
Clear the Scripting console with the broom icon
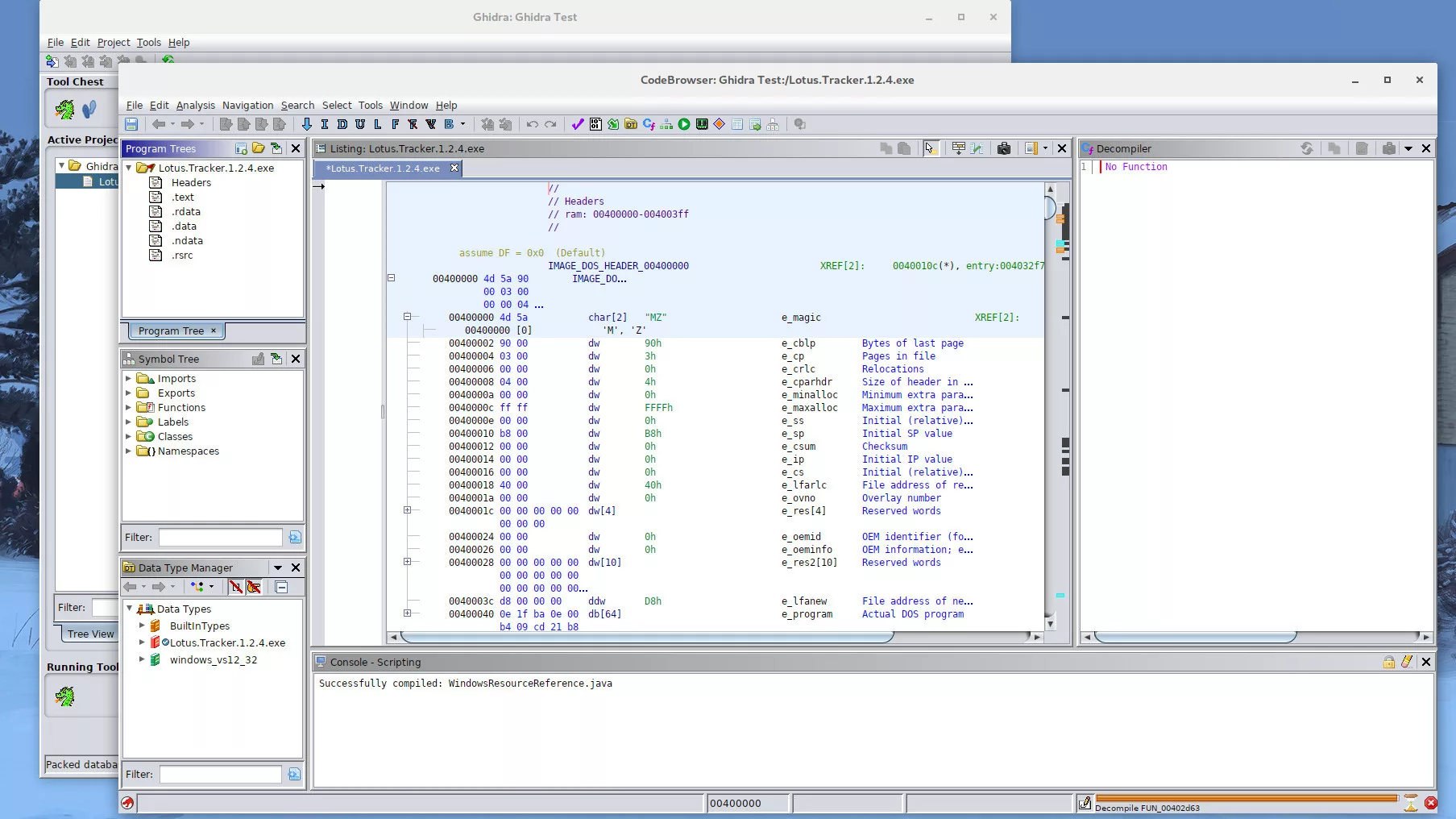coord(1407,662)
